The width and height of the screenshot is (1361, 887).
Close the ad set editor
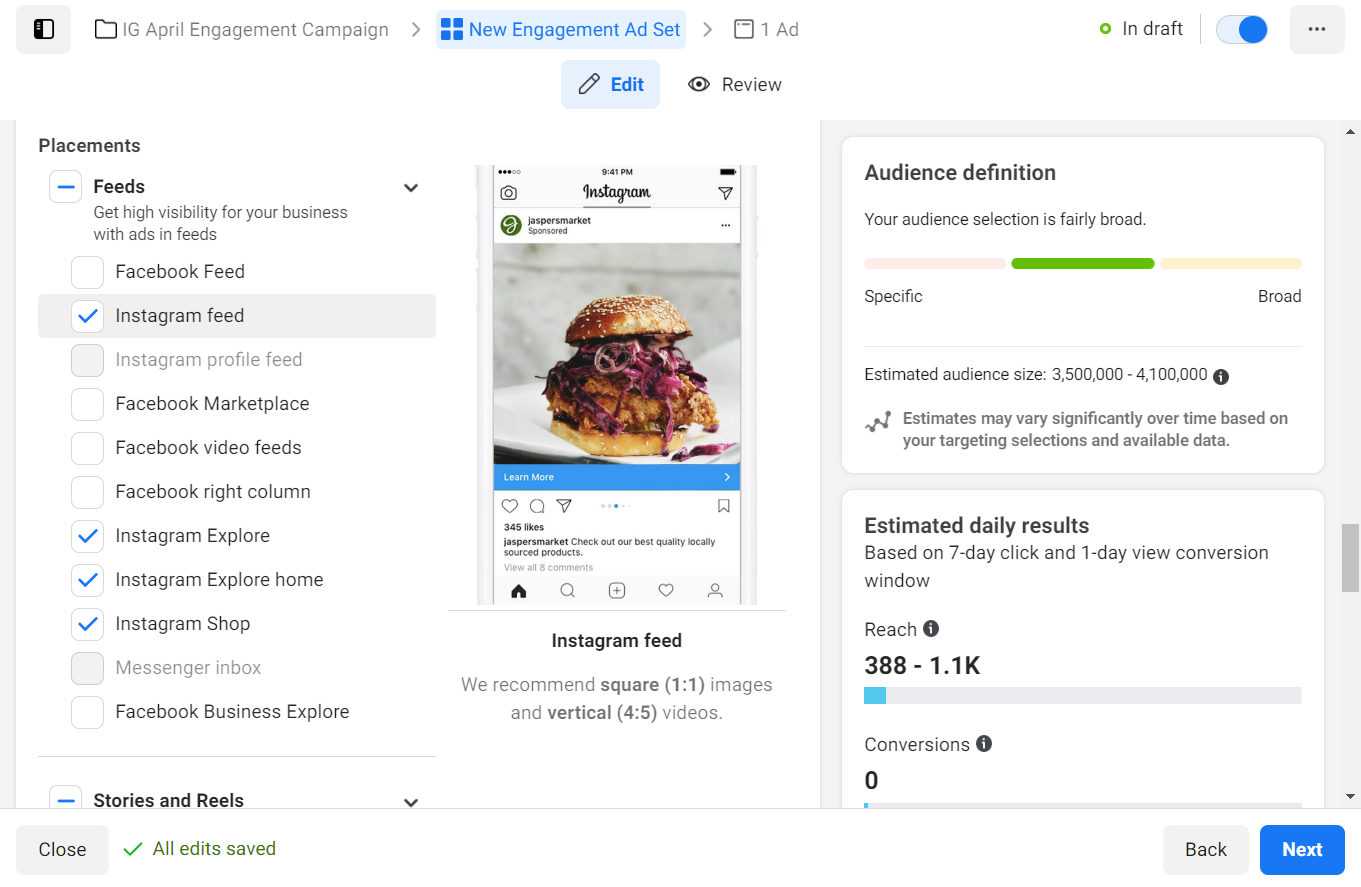[x=62, y=849]
